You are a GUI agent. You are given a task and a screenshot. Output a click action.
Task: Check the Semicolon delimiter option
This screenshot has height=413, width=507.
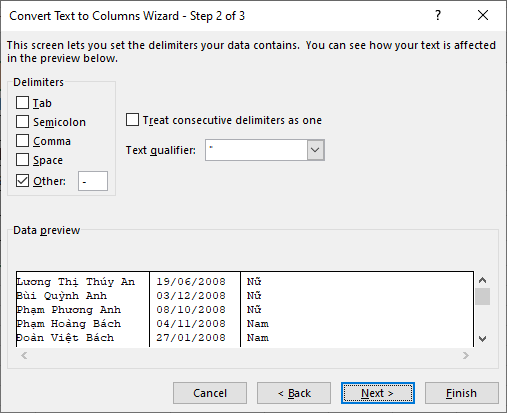pyautogui.click(x=22, y=122)
